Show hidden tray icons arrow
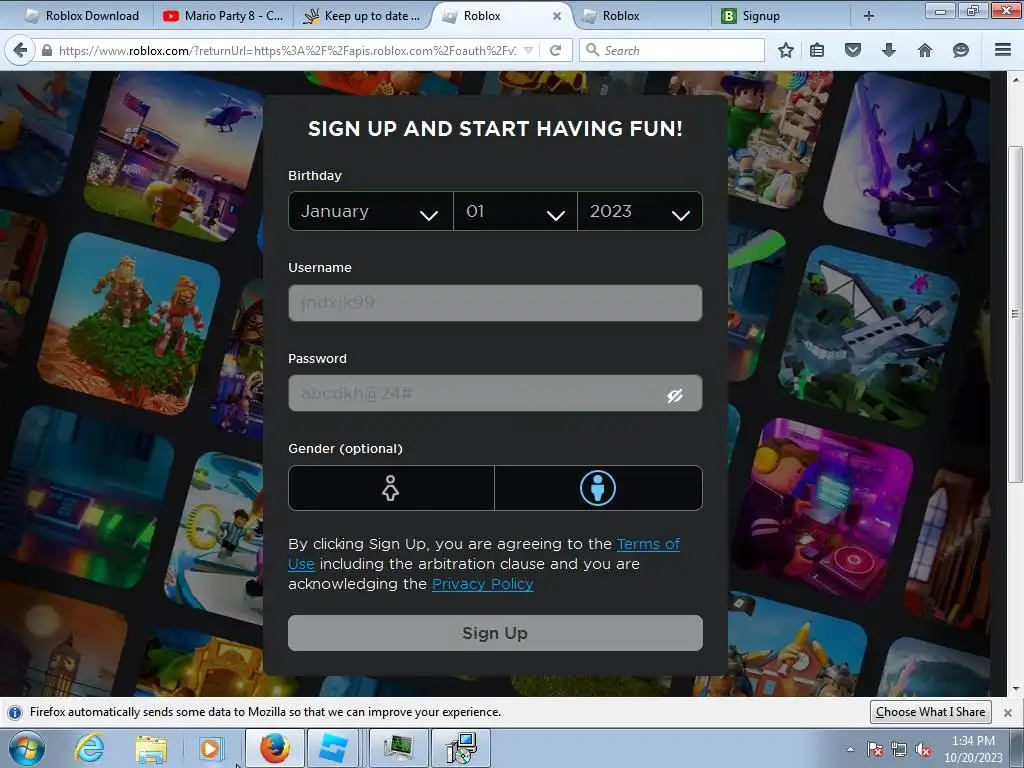 click(x=850, y=749)
